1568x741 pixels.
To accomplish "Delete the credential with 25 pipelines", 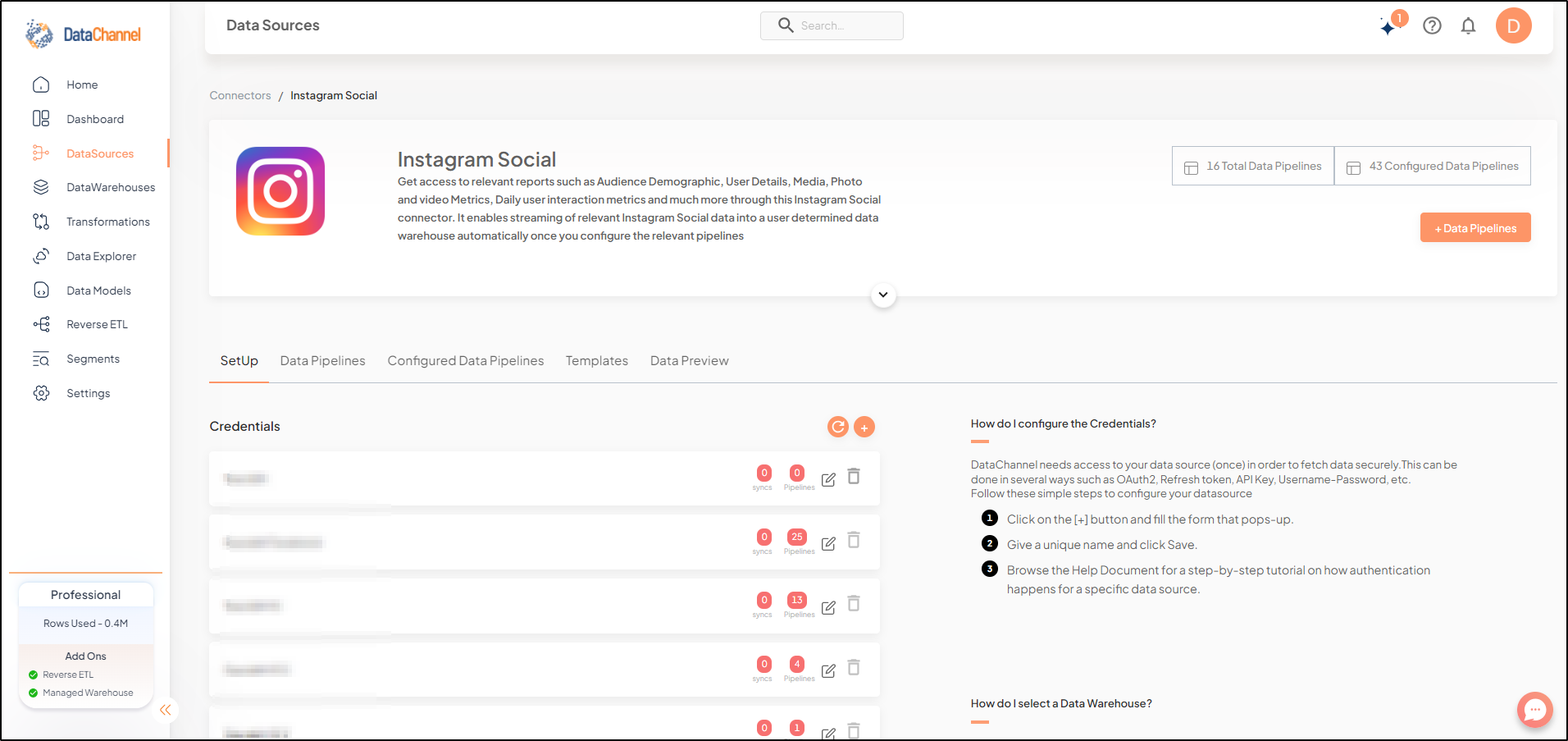I will 854,540.
